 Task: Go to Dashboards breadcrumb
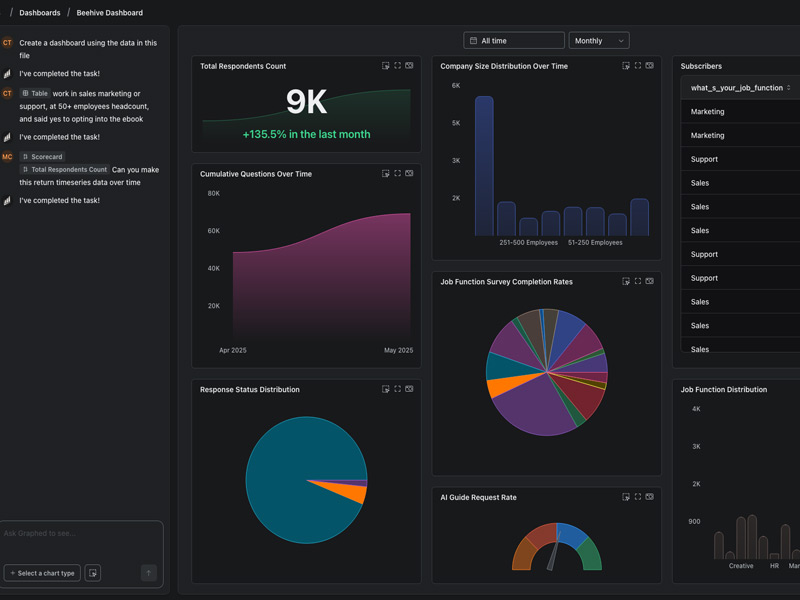pos(40,13)
